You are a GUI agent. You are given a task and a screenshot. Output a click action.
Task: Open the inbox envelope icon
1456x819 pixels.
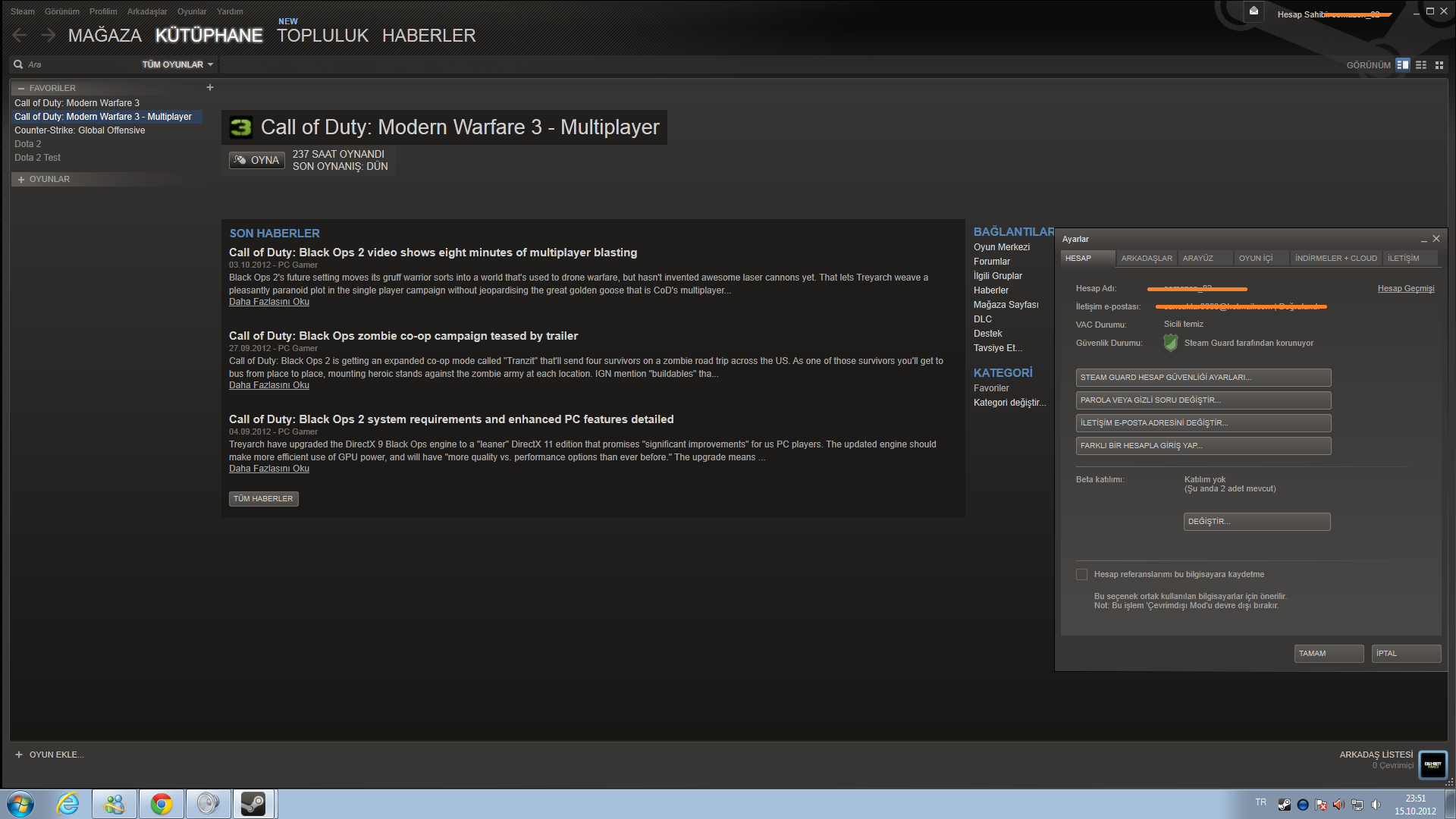tap(1254, 11)
